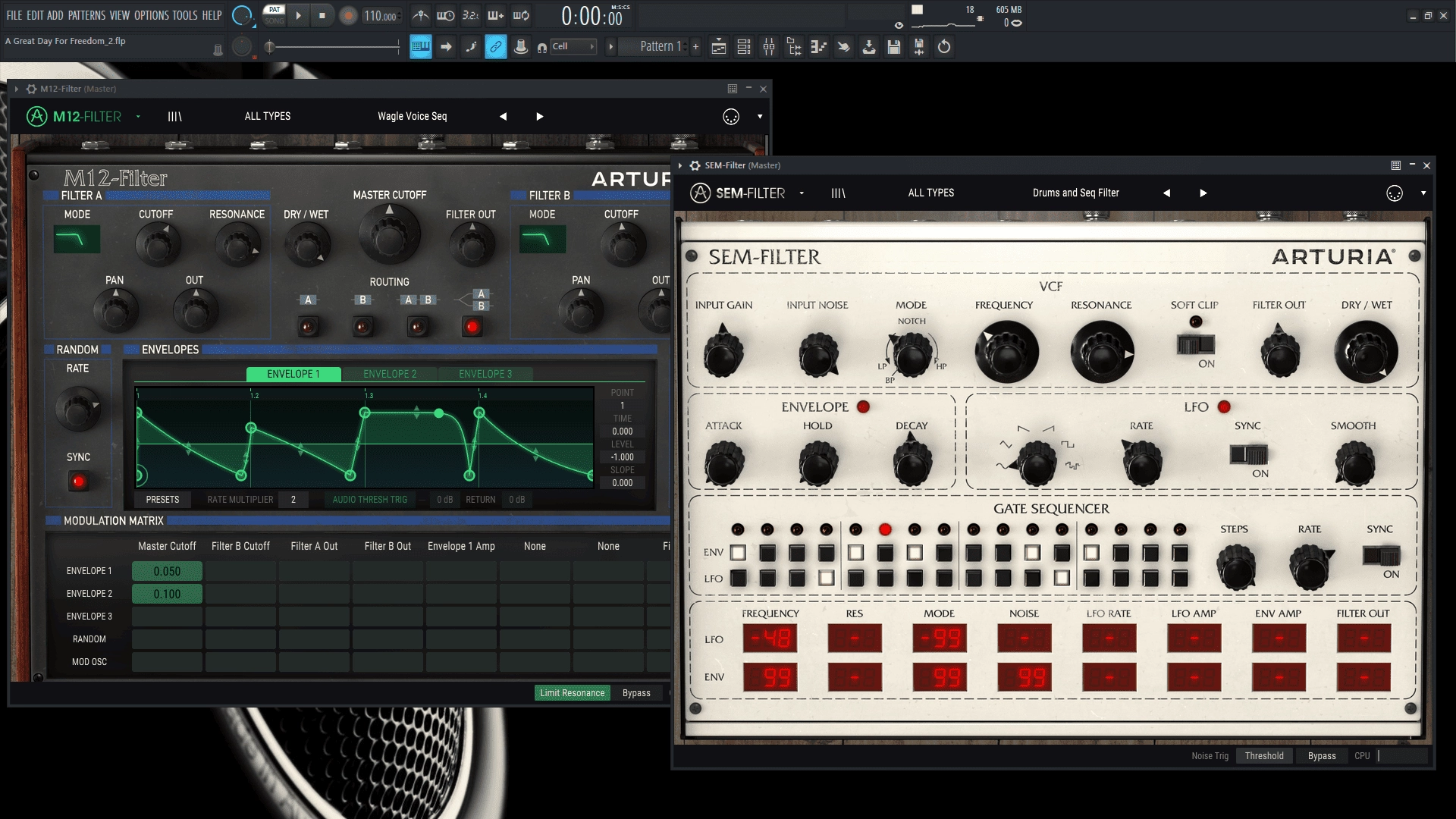The width and height of the screenshot is (1456, 819).
Task: Click the undo history circular arrow icon
Action: tap(943, 47)
